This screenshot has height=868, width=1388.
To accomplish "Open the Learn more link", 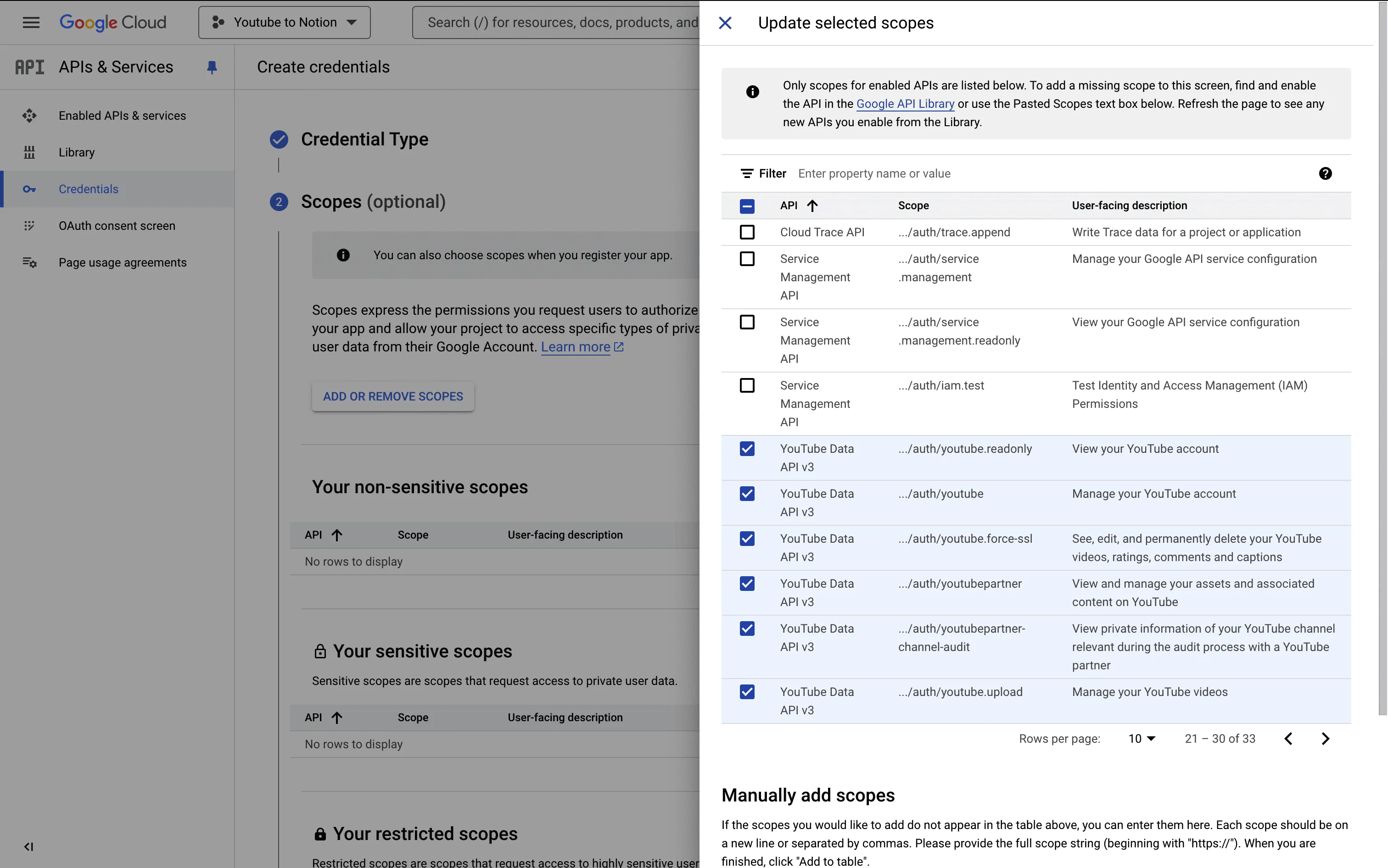I will click(576, 347).
